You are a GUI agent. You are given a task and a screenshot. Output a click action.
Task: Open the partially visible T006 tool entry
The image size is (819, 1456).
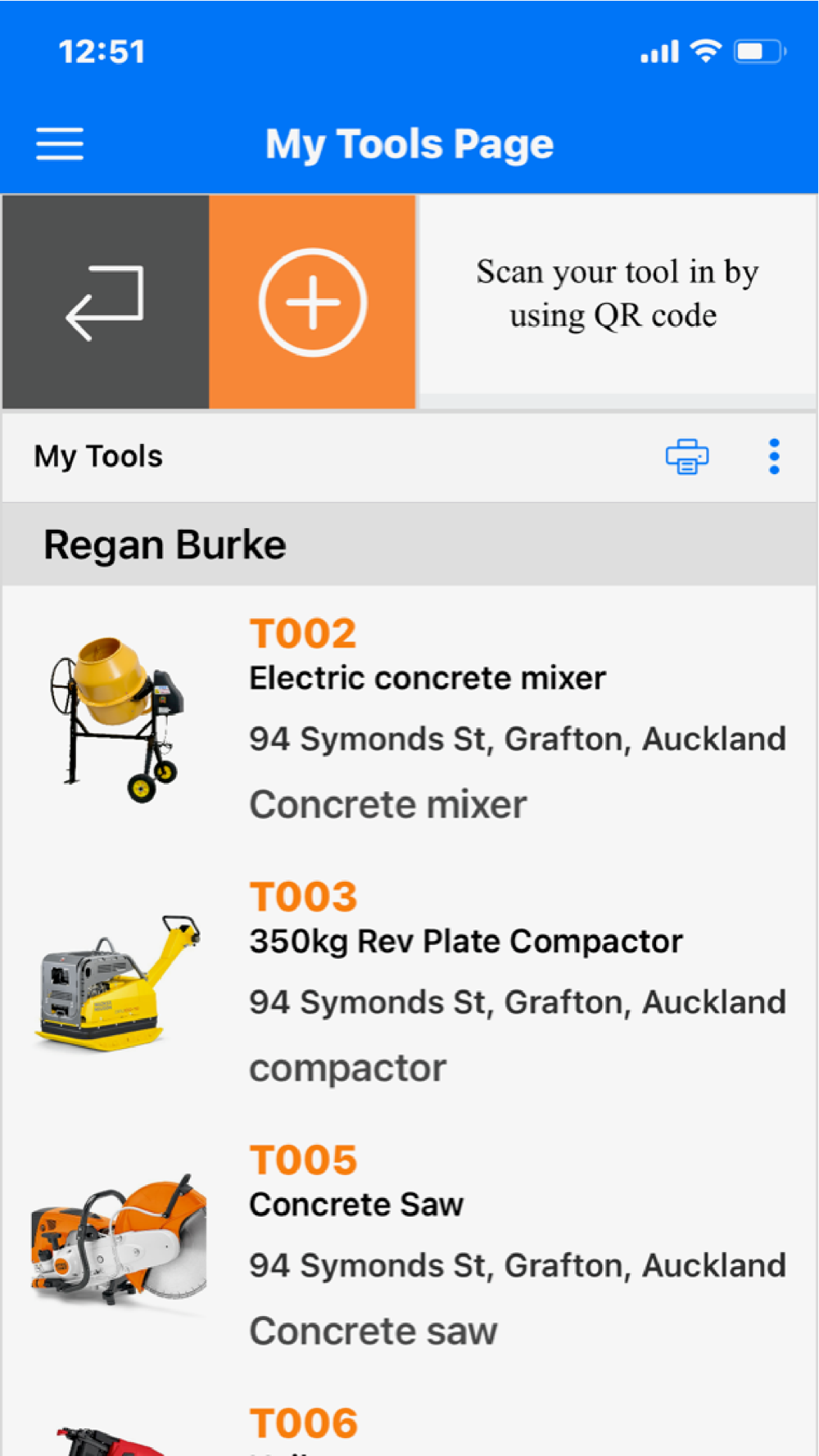click(409, 1427)
